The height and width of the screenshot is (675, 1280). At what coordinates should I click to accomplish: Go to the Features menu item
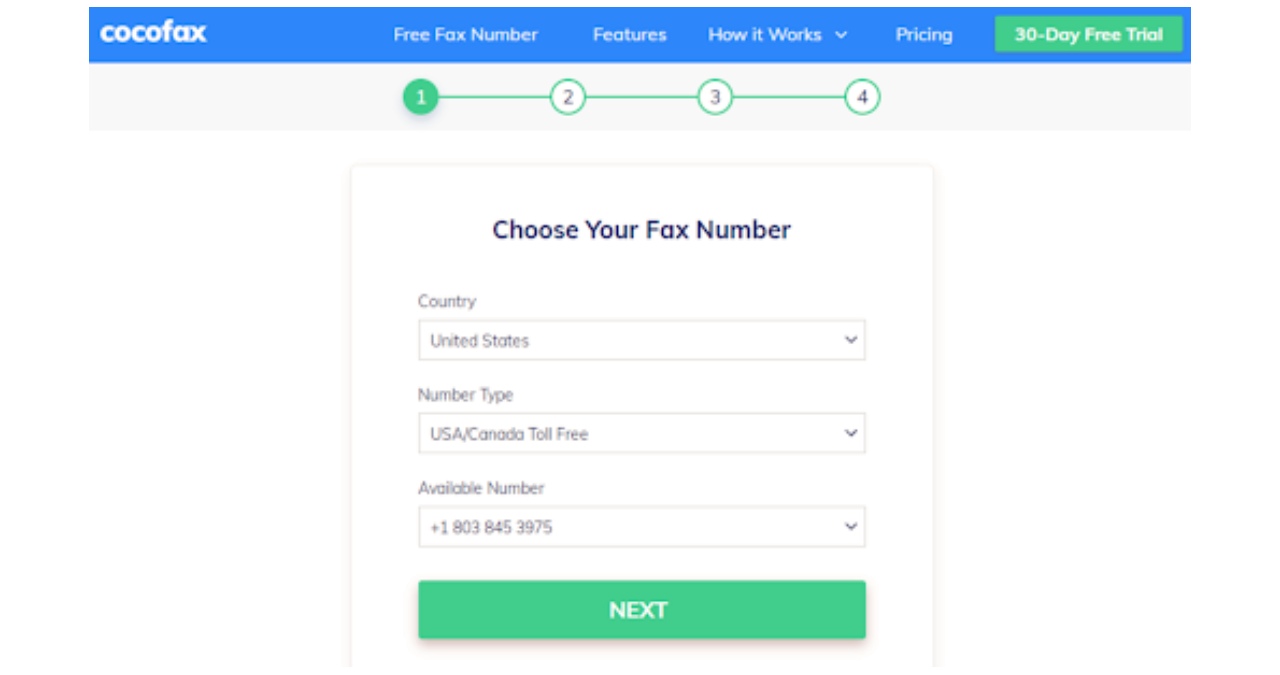[x=629, y=35]
